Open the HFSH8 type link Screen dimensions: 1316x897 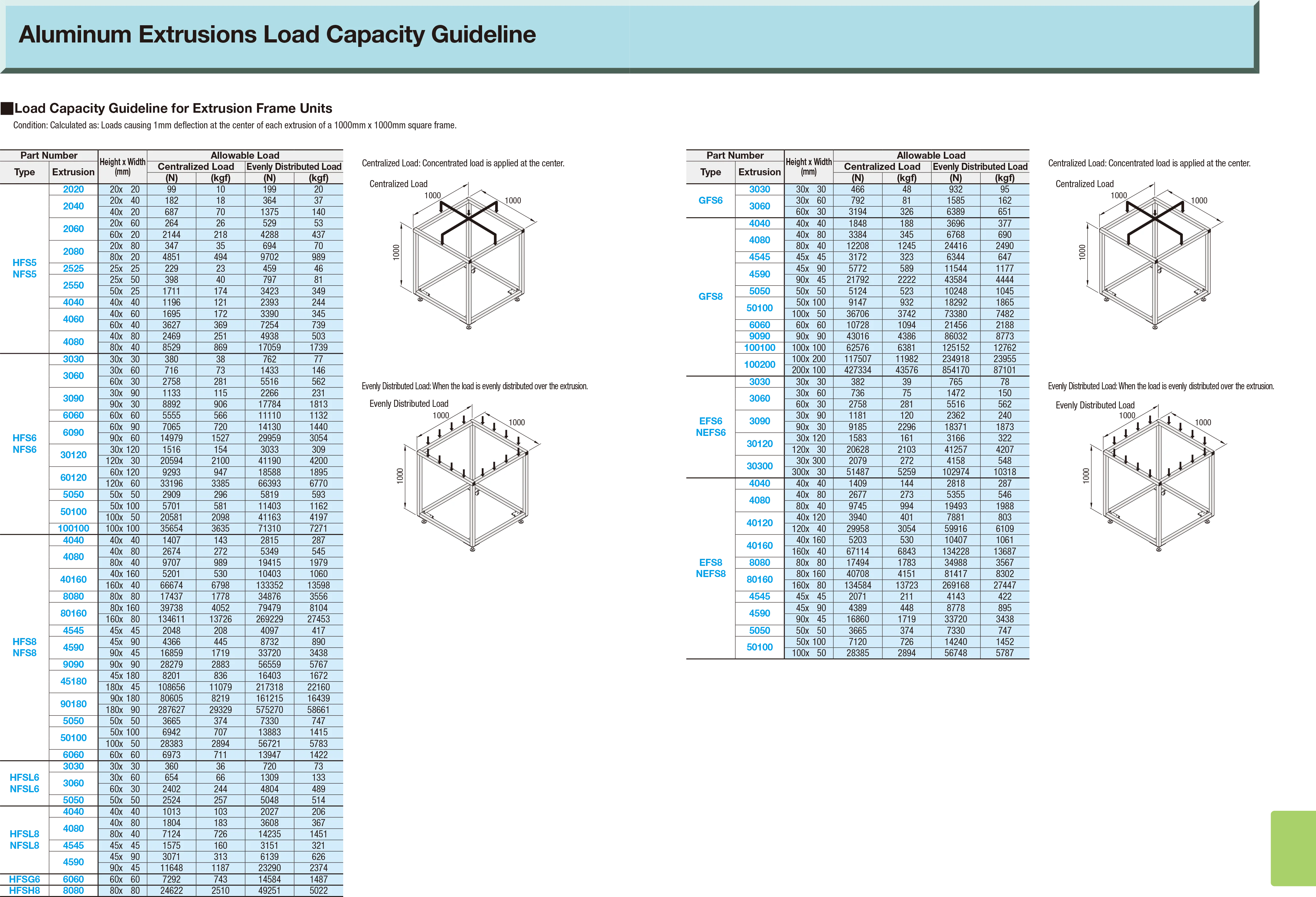point(25,891)
